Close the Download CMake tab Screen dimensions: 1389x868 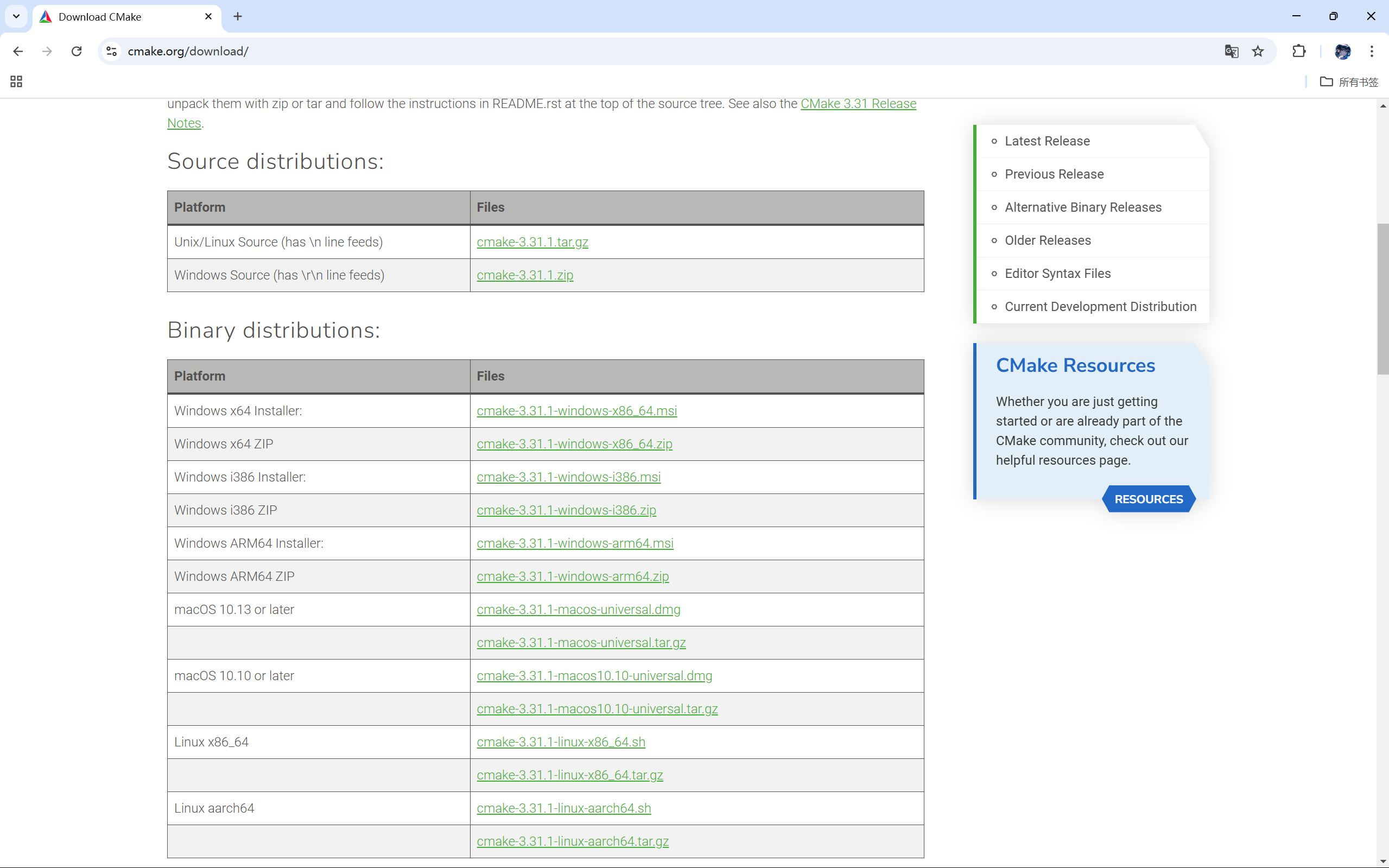208,16
